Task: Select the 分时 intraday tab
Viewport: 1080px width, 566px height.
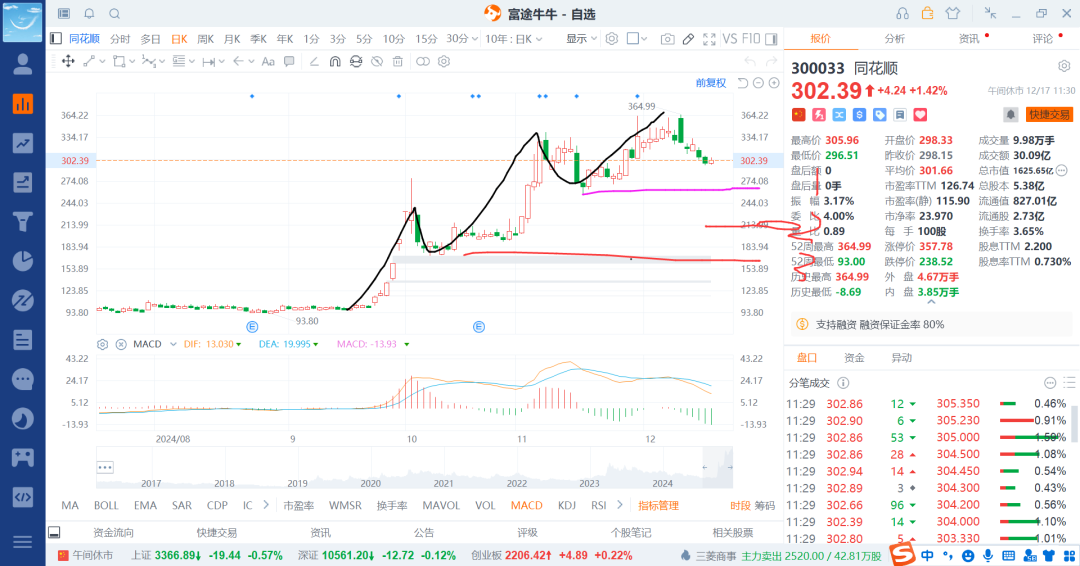Action: [x=120, y=39]
